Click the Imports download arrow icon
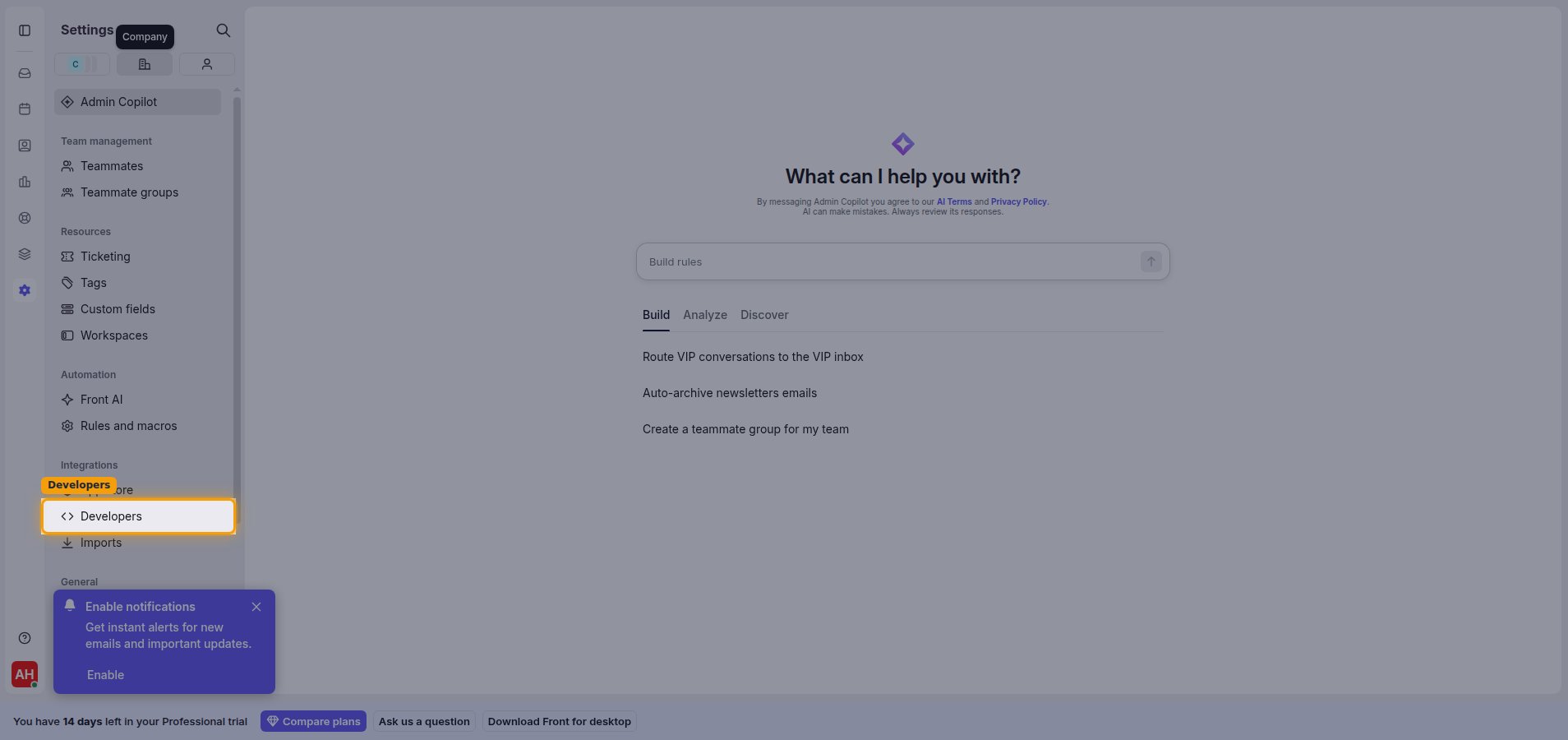The width and height of the screenshot is (1568, 740). (x=67, y=543)
